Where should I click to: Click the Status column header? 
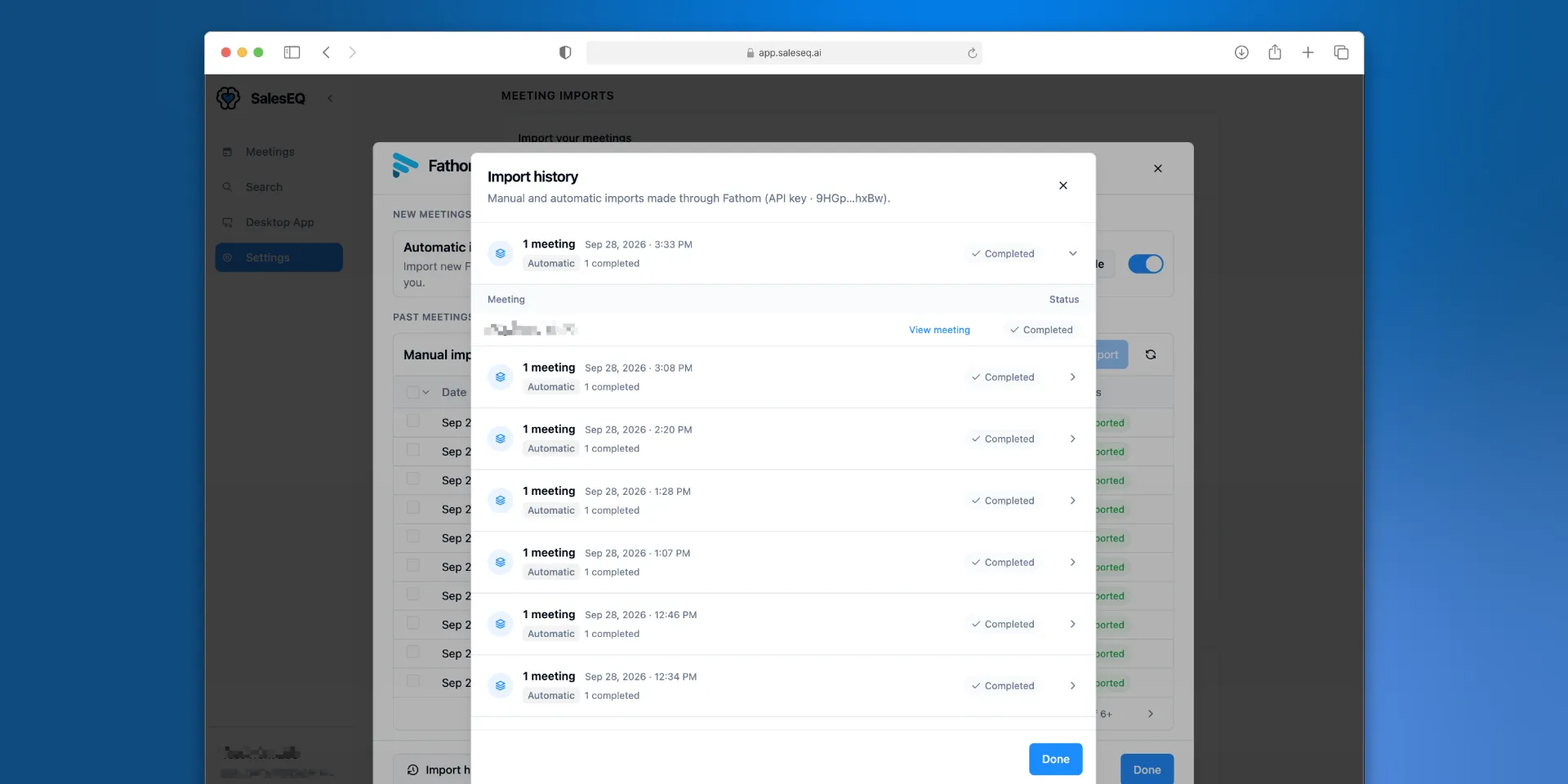coord(1064,300)
